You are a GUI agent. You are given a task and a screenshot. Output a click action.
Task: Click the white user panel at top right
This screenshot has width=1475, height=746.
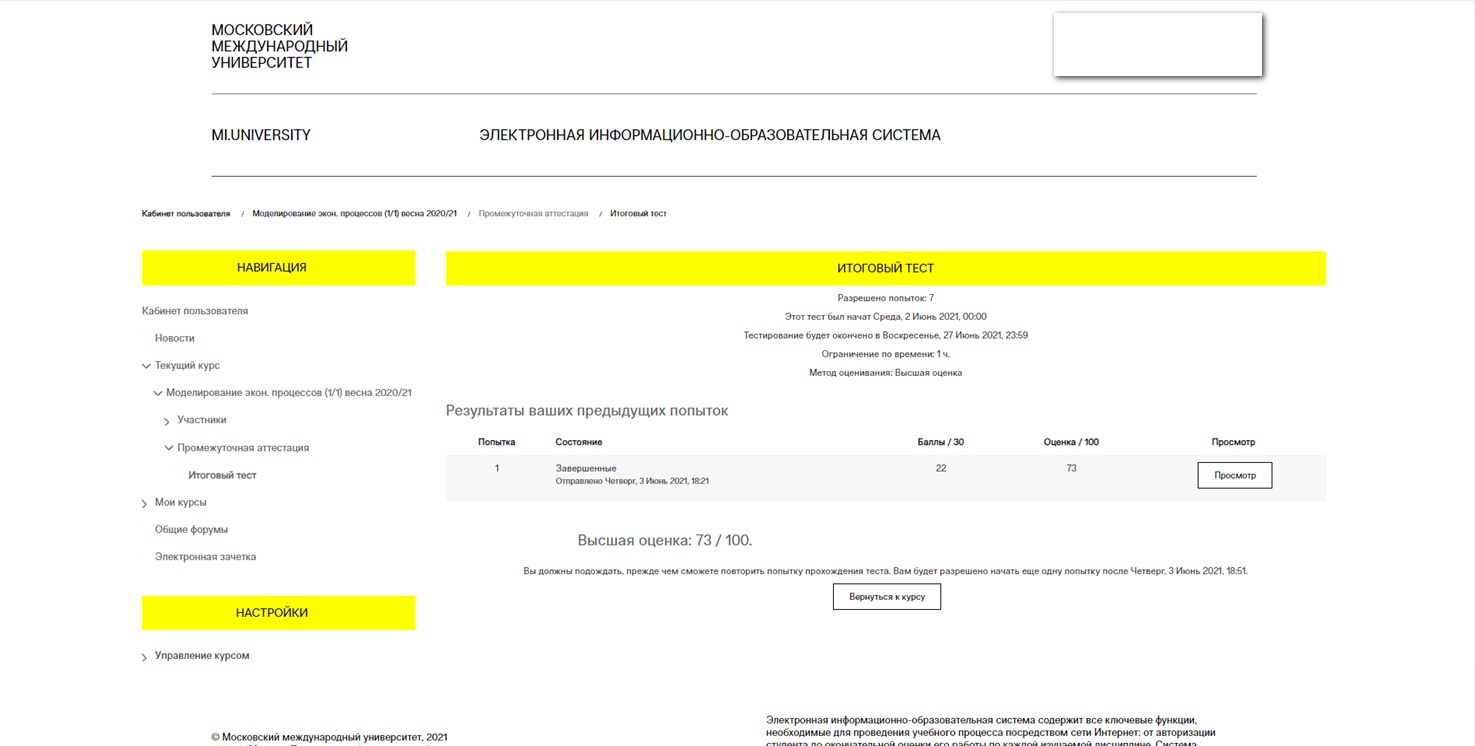point(1158,45)
